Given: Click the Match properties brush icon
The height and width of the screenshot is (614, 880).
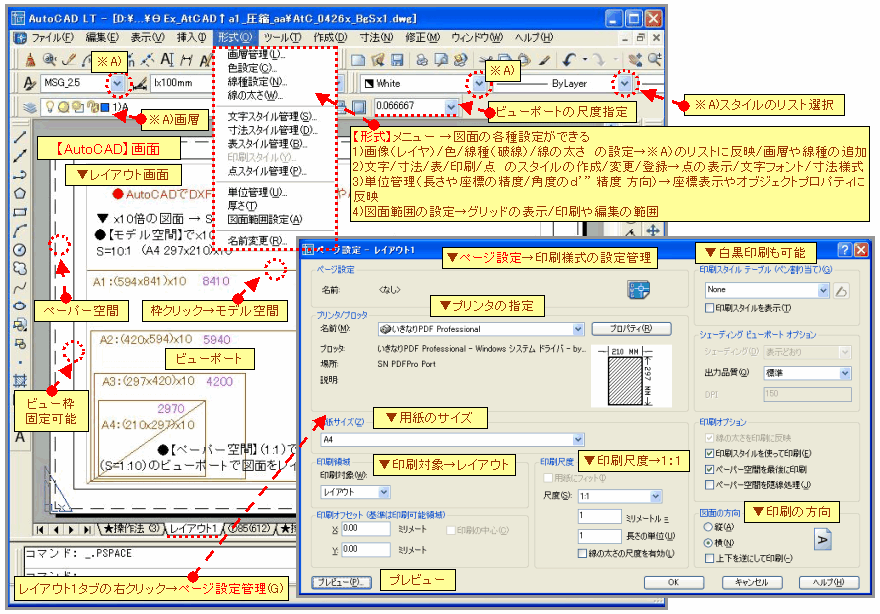Looking at the screenshot, I should [x=544, y=59].
